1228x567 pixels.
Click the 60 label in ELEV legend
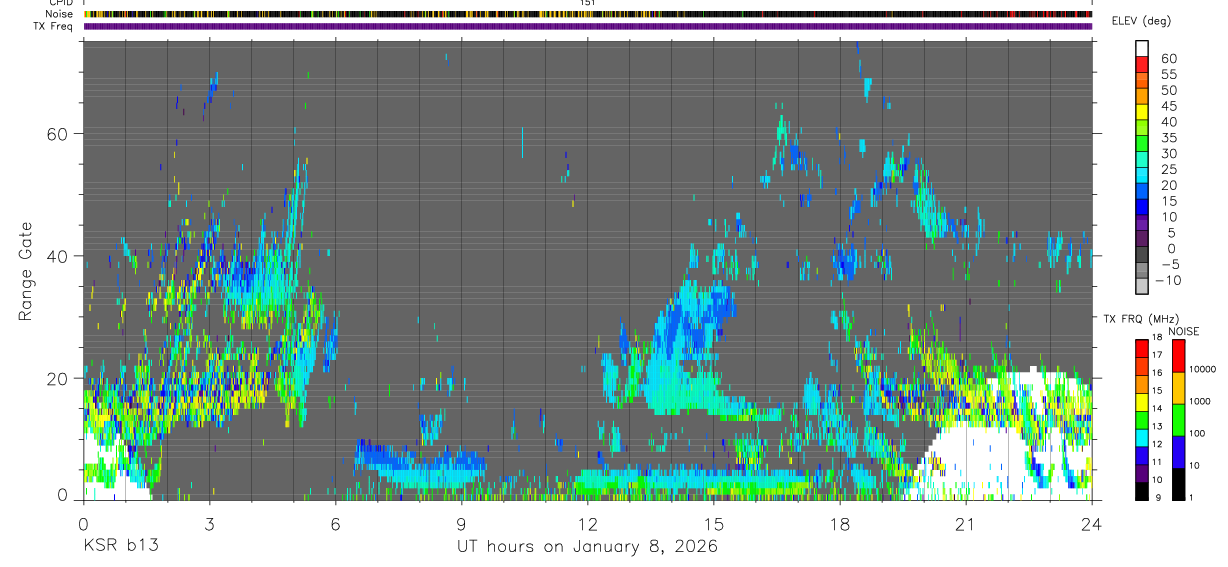1168,59
